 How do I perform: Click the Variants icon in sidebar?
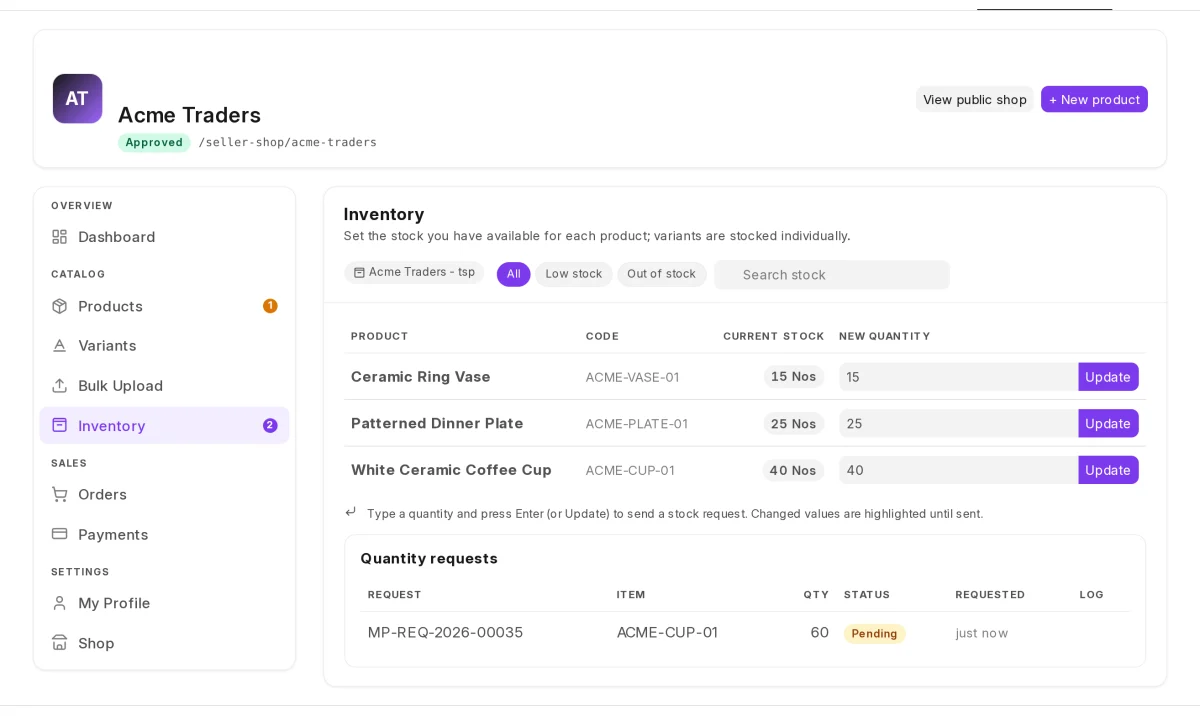pyautogui.click(x=60, y=345)
